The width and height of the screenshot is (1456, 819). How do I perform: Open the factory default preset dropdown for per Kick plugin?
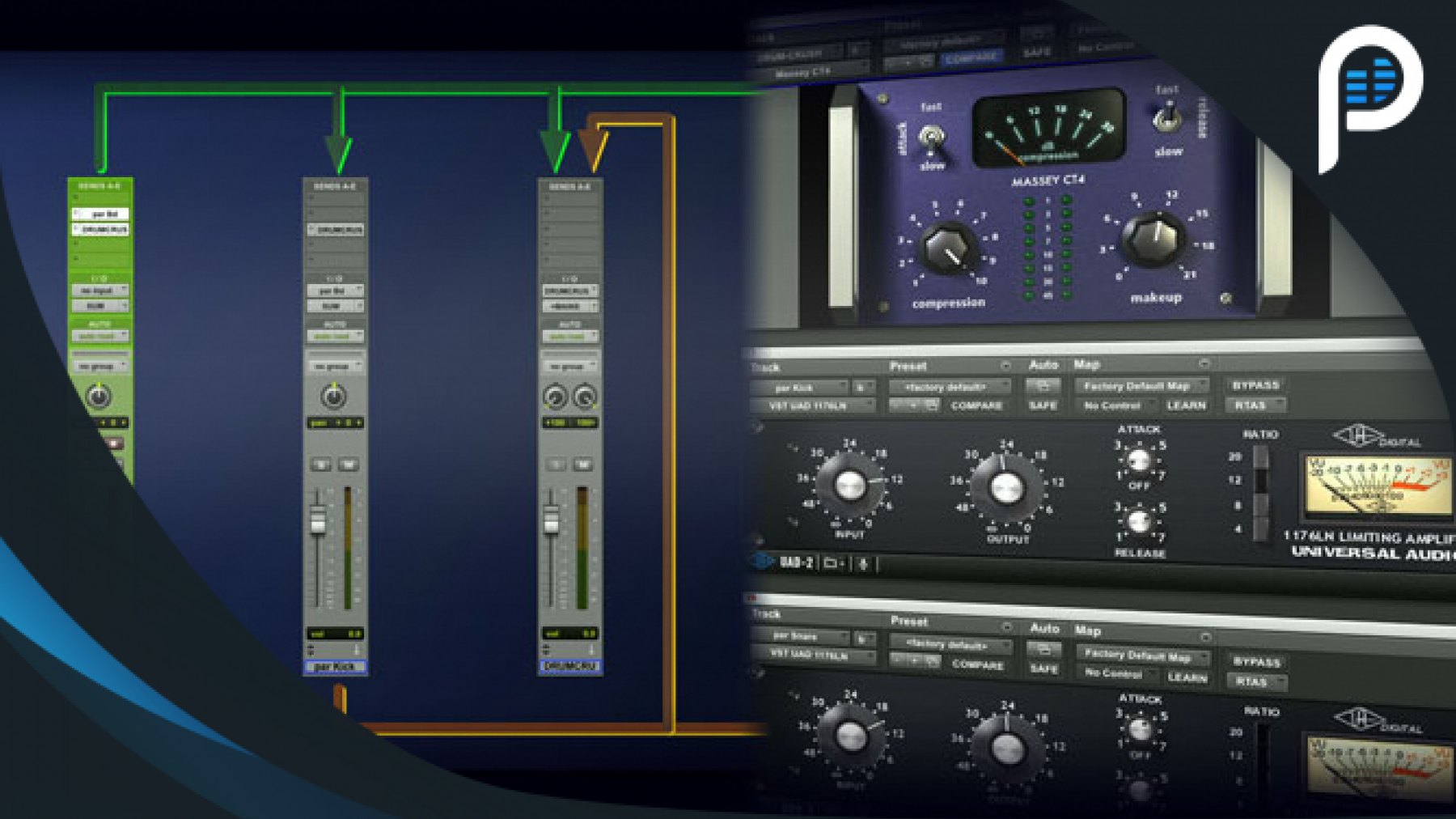point(950,387)
